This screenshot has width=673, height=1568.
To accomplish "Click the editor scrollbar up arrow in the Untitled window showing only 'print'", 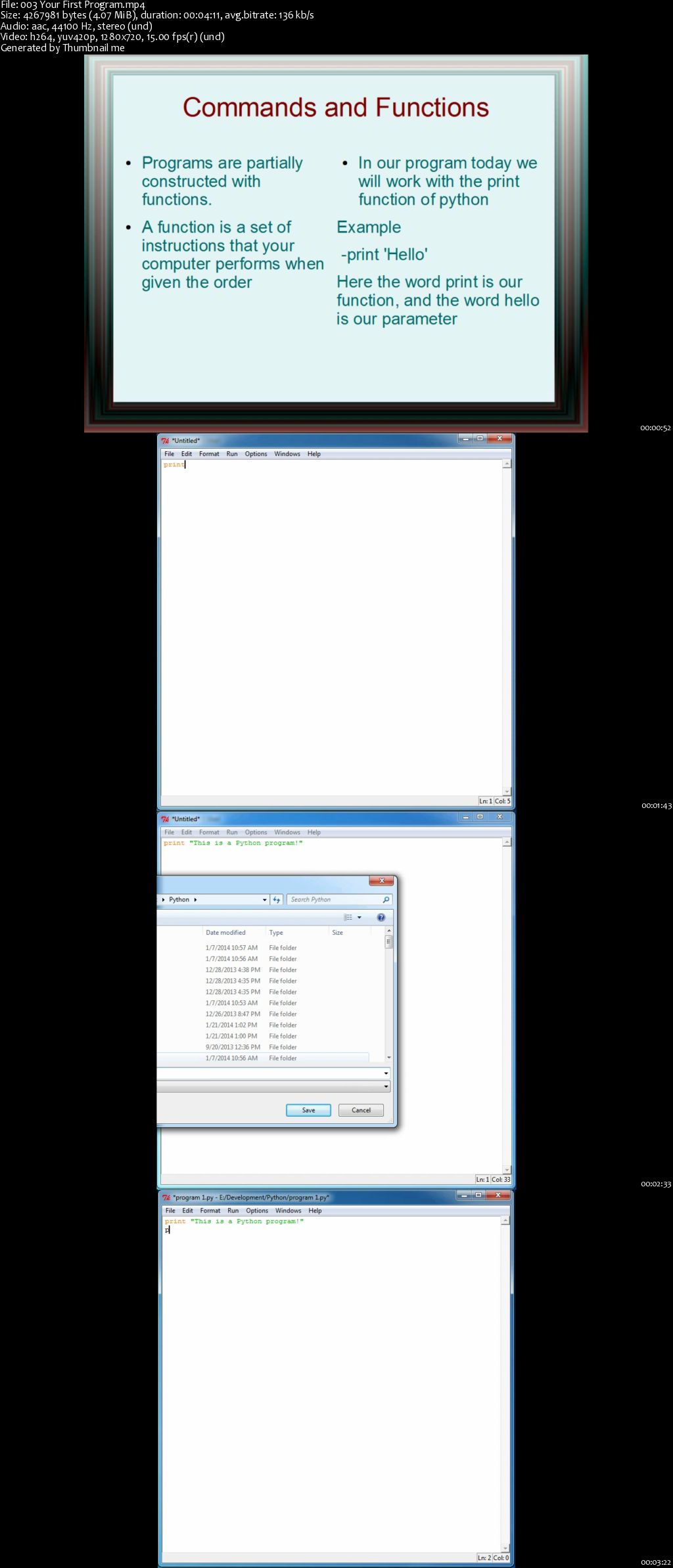I will 507,464.
